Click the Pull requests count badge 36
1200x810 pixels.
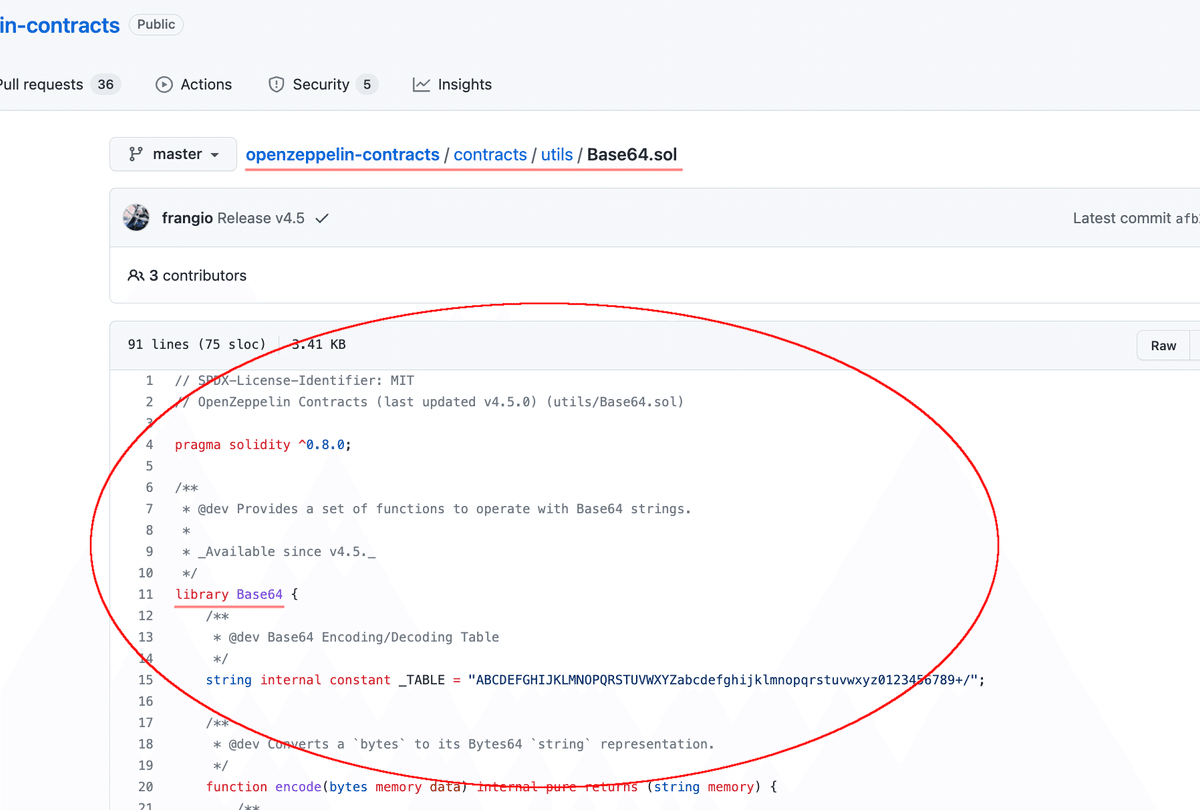click(x=106, y=85)
